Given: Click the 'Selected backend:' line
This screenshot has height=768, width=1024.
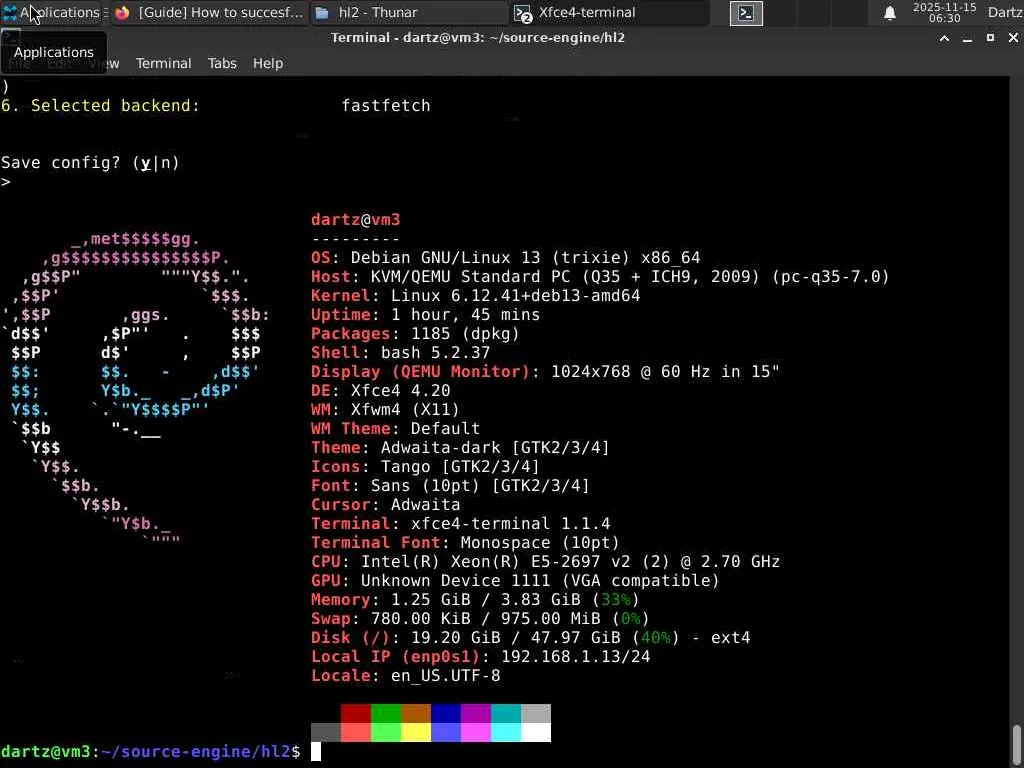Looking at the screenshot, I should click(x=216, y=106).
